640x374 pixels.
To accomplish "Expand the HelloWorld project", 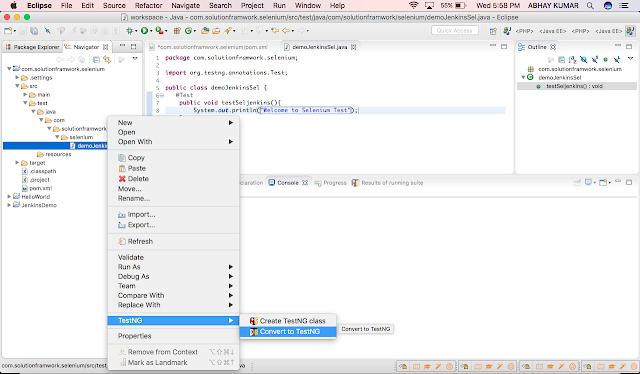I will (x=9, y=197).
